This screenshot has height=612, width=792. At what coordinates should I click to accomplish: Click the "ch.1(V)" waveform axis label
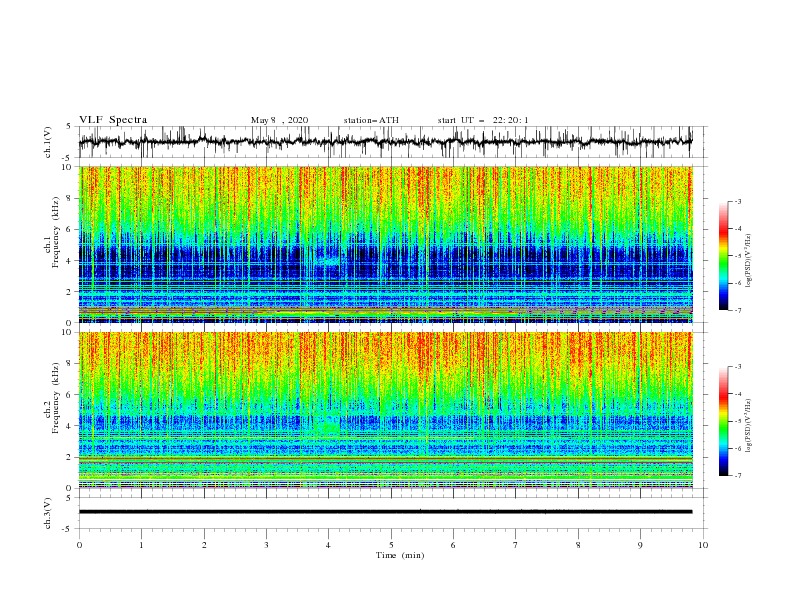click(x=48, y=142)
